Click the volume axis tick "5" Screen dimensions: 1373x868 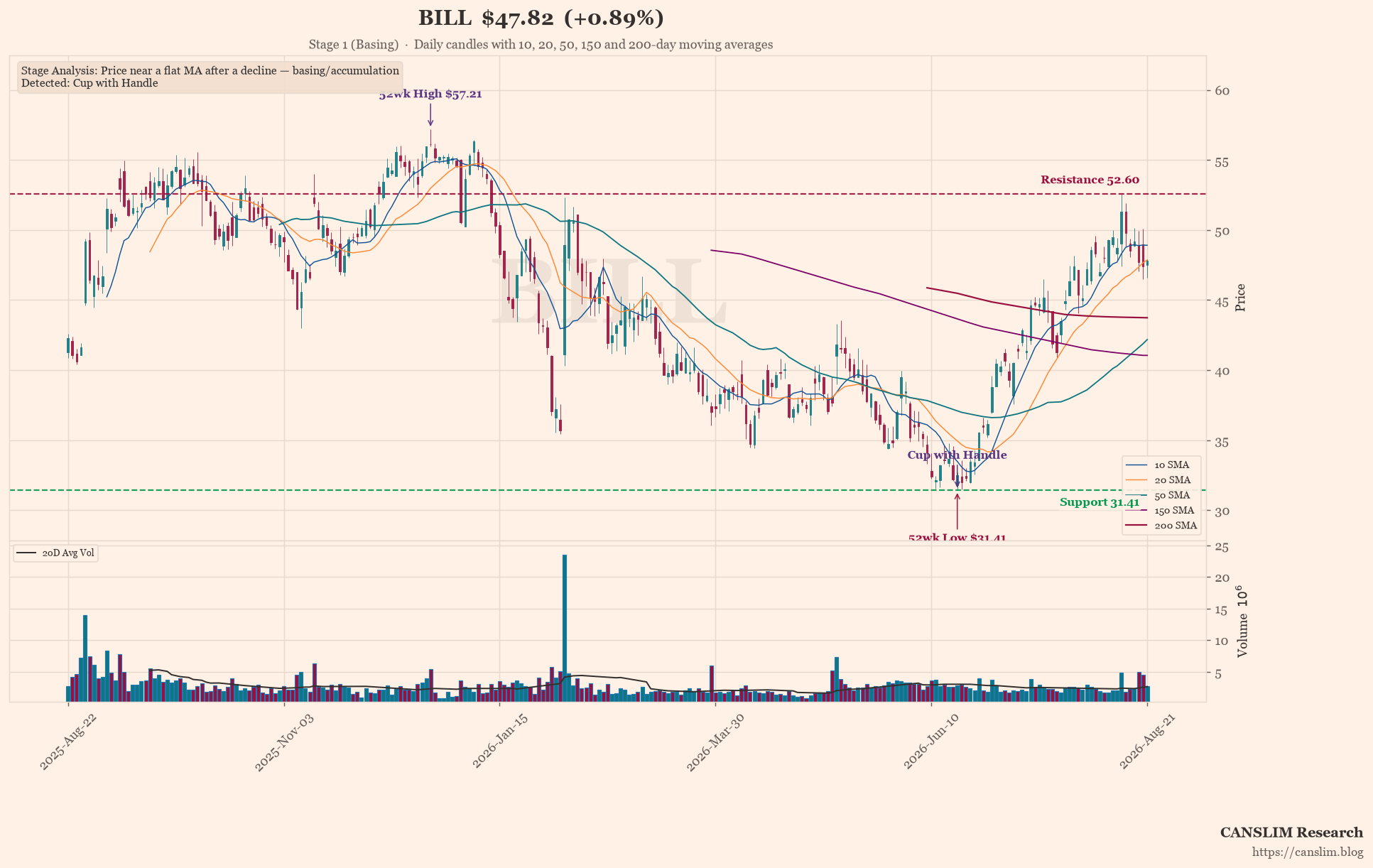coord(1219,673)
